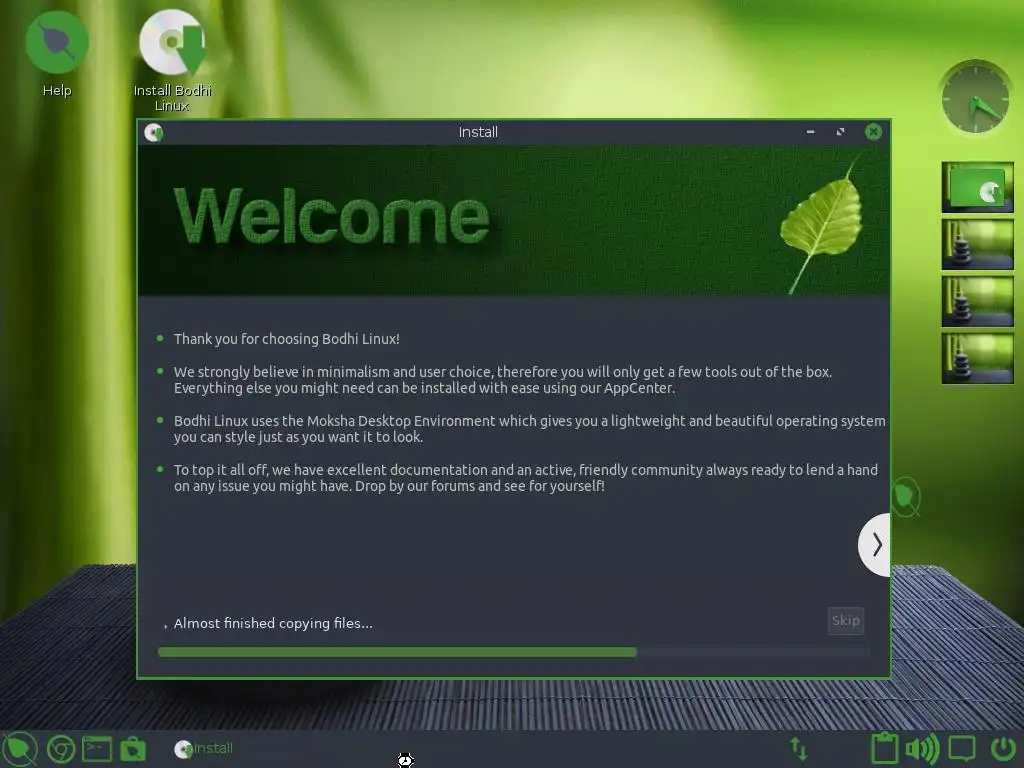Screen dimensions: 1024x768
Task: Minimize the Install window
Action: 810,132
